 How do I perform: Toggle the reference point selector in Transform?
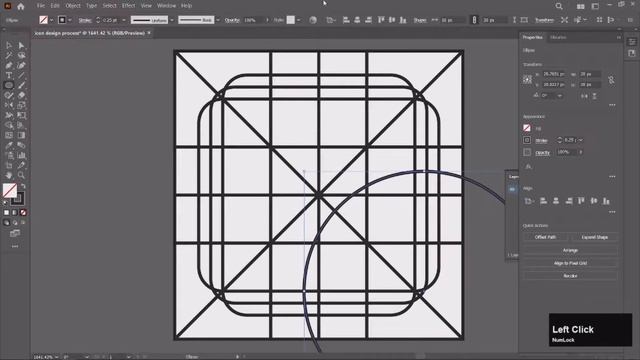point(527,80)
